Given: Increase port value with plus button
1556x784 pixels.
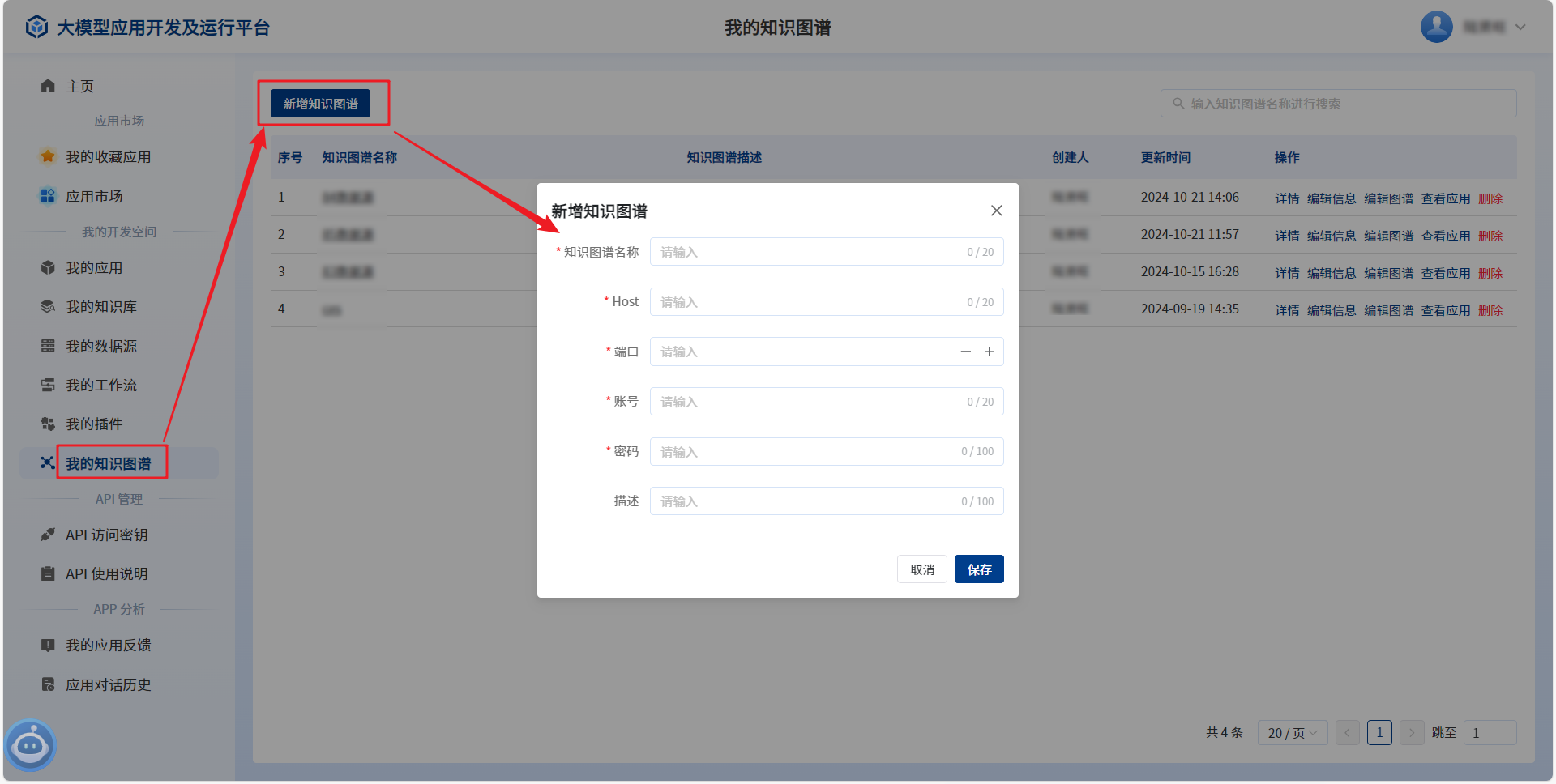Looking at the screenshot, I should pyautogui.click(x=989, y=352).
